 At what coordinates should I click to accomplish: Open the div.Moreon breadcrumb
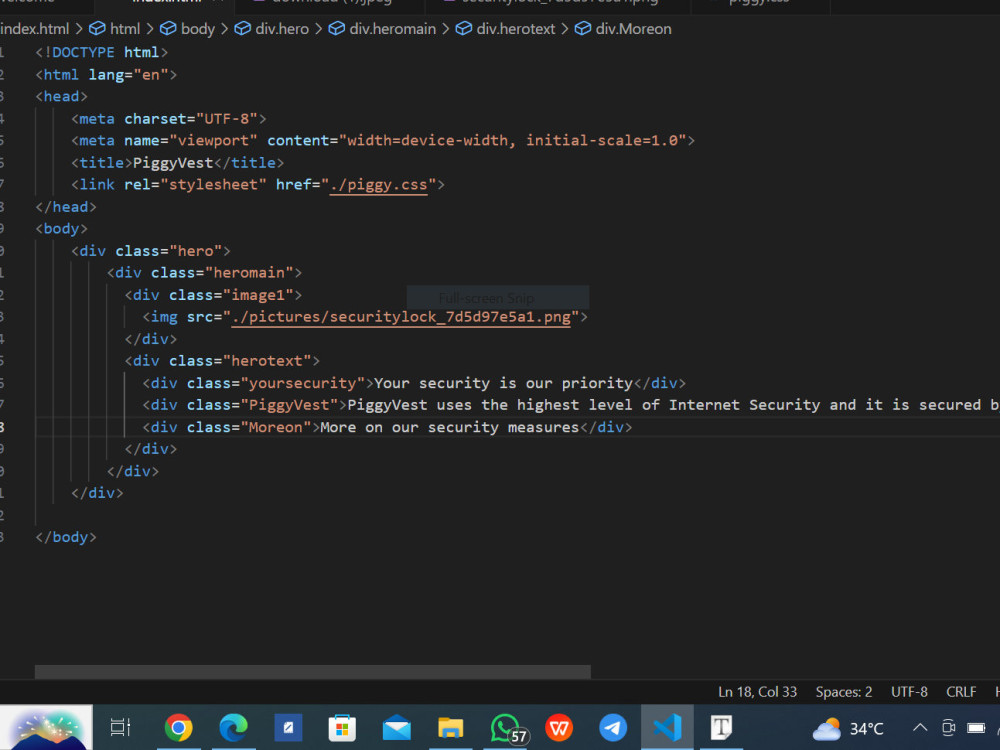(623, 29)
